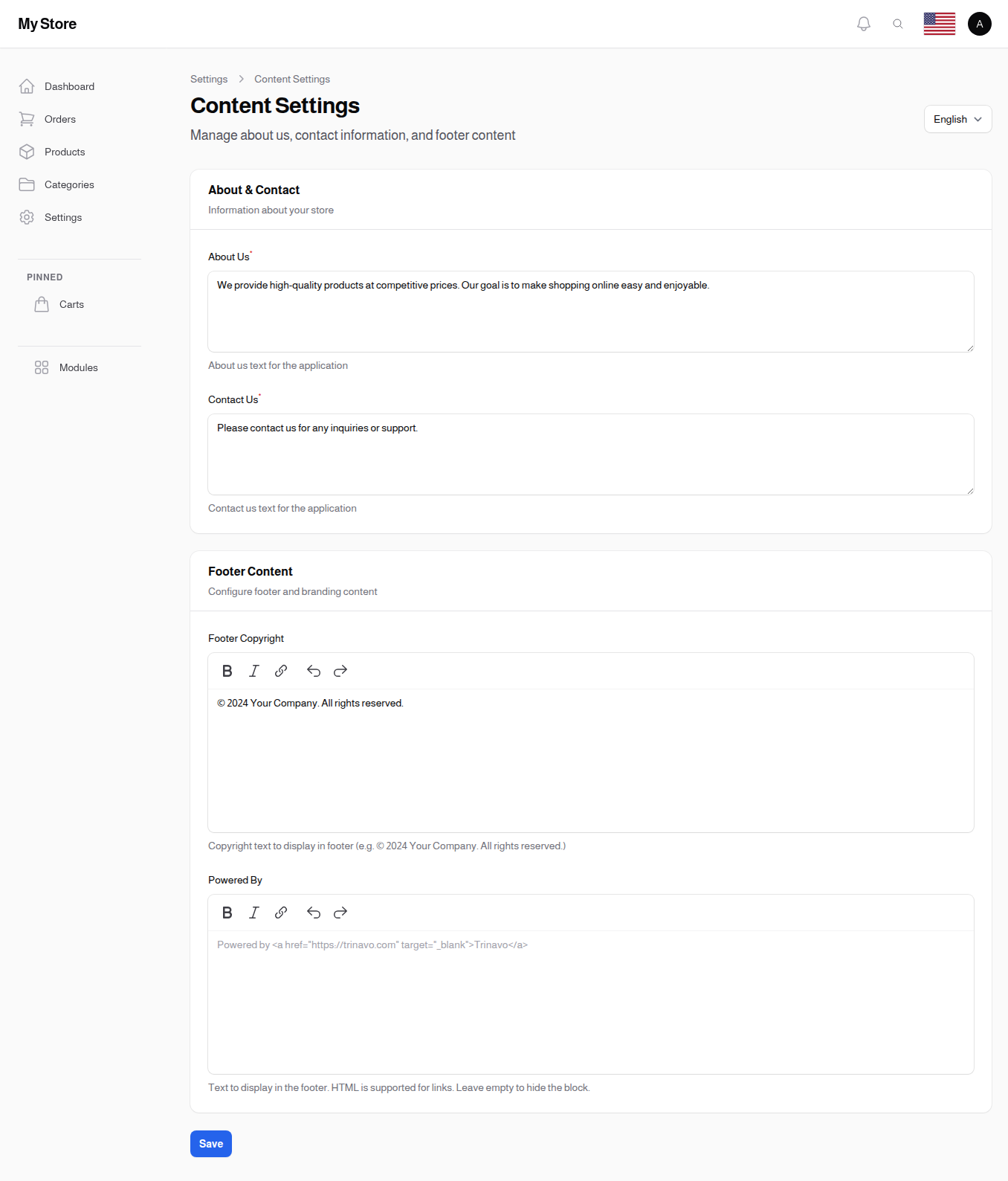Click the US flag language icon
1008x1181 pixels.
(x=940, y=24)
